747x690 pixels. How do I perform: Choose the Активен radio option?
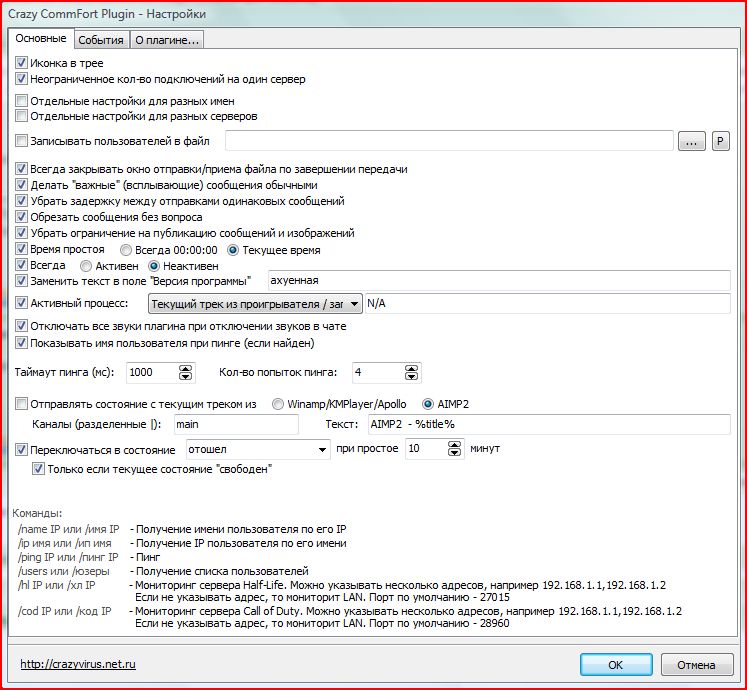click(85, 266)
